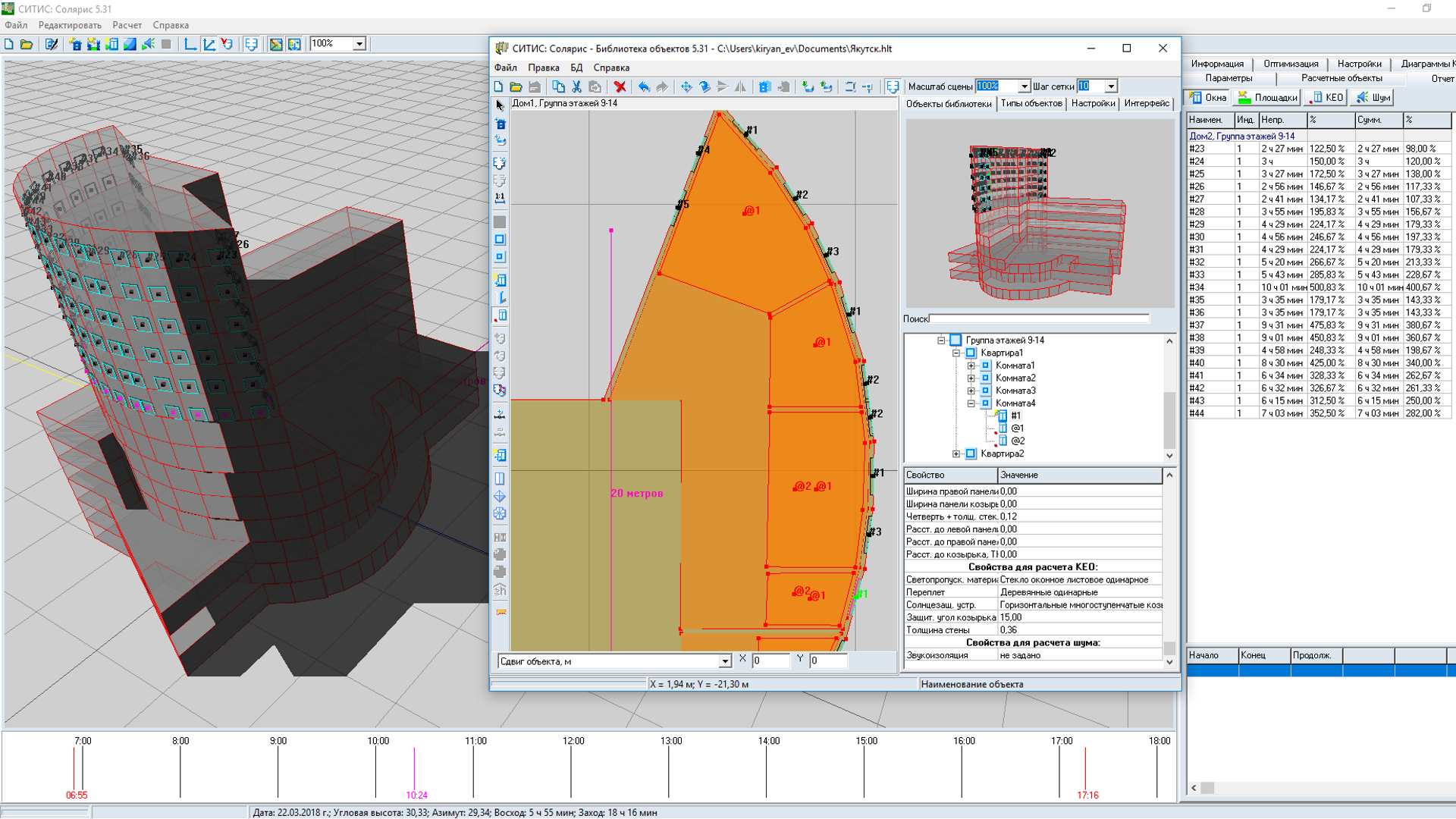This screenshot has width=1456, height=819.
Task: Open the Масштаб сцены dropdown
Action: click(1023, 86)
